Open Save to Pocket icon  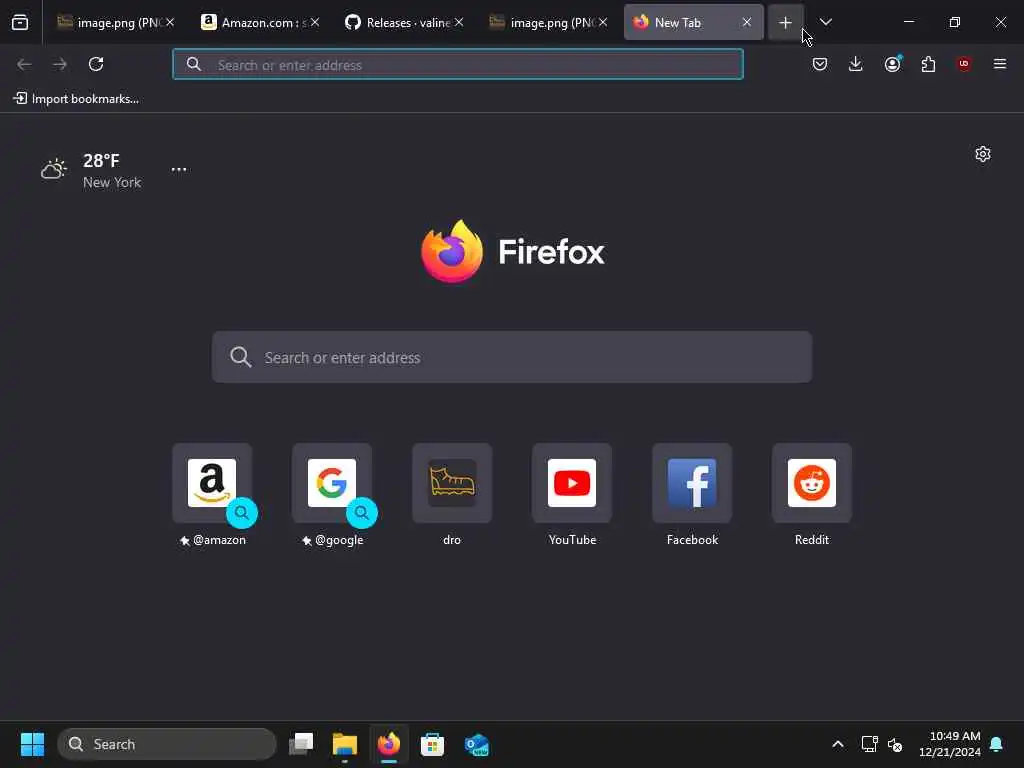coord(820,64)
